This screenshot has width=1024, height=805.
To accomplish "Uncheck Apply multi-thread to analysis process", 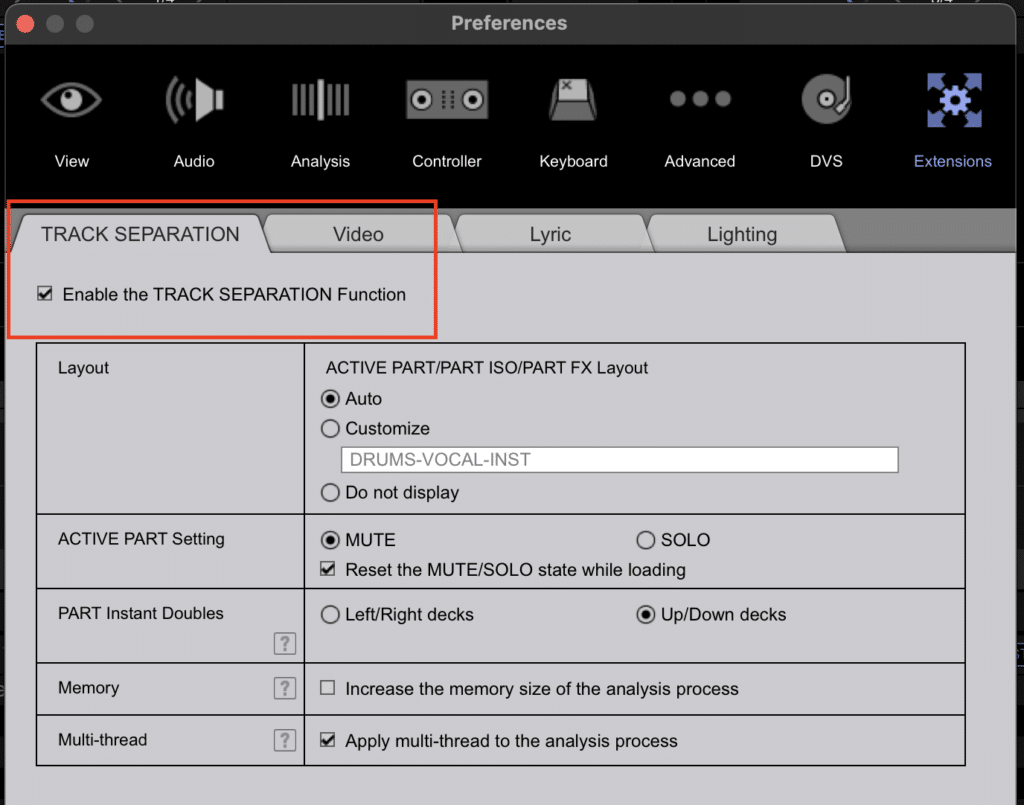I will pyautogui.click(x=327, y=741).
